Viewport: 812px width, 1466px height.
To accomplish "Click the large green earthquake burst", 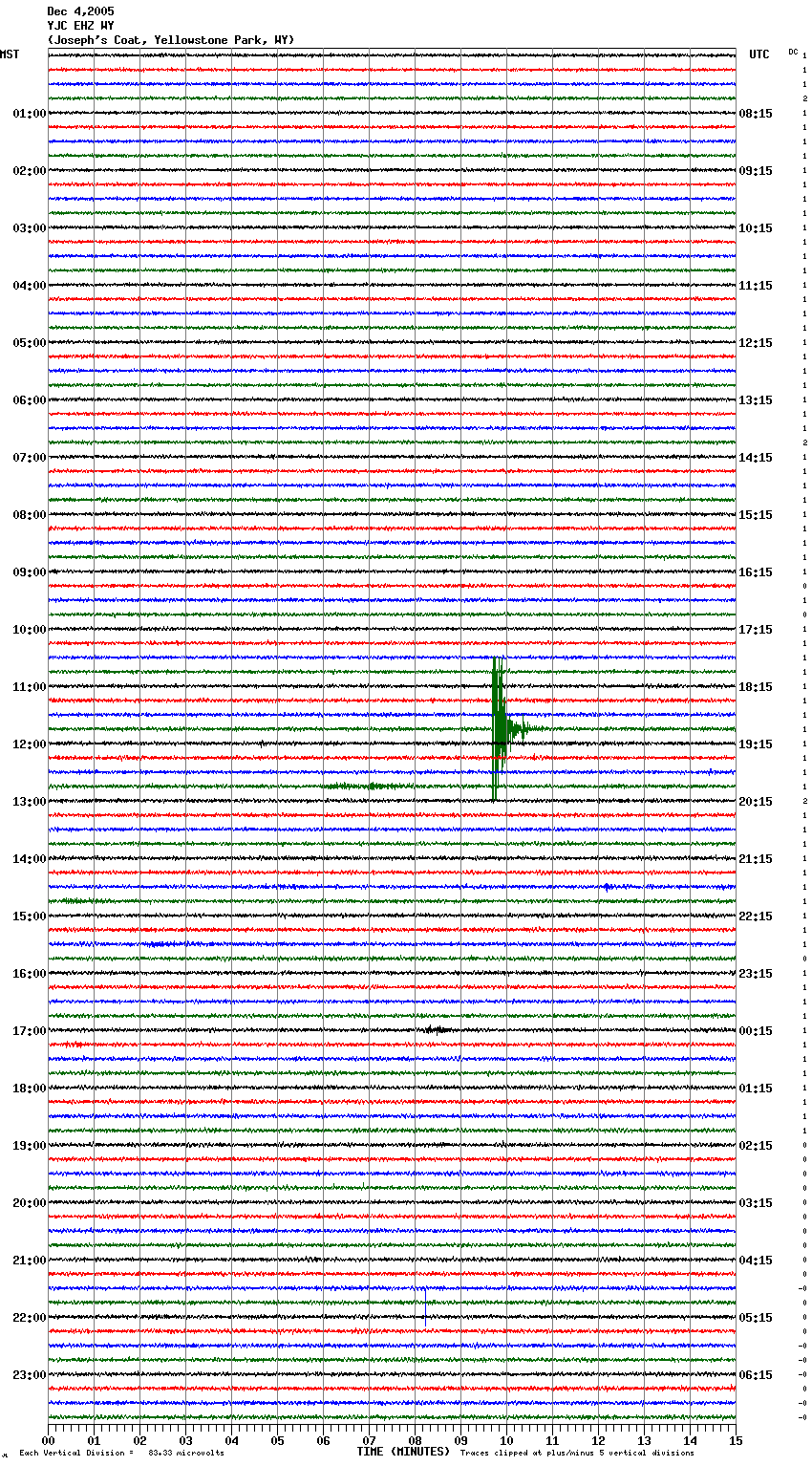I will click(500, 728).
